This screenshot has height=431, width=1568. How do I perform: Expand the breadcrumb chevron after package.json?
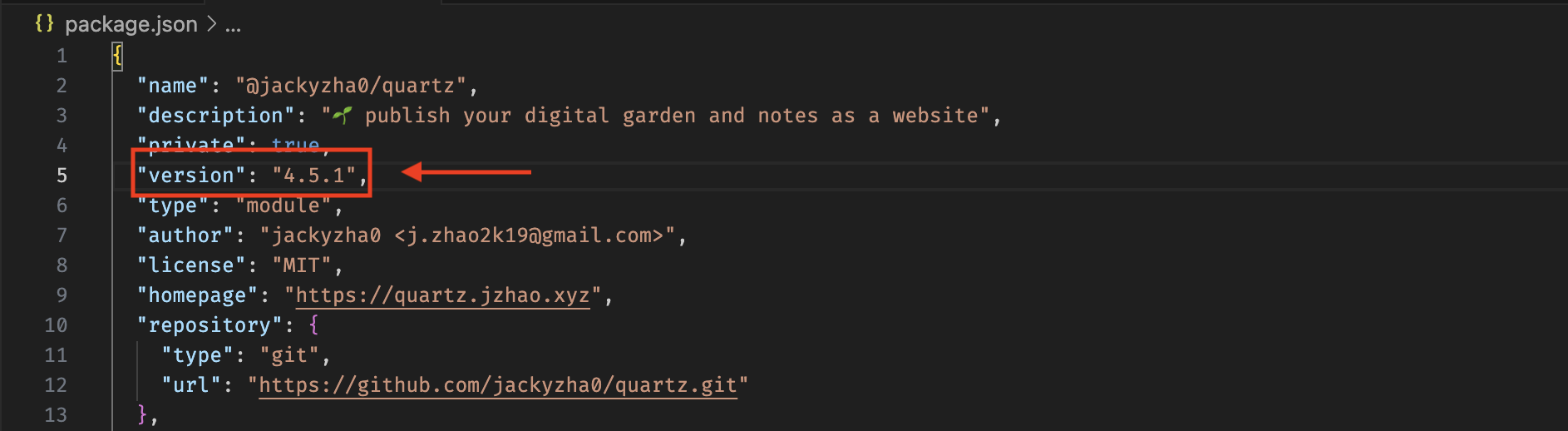(x=212, y=25)
